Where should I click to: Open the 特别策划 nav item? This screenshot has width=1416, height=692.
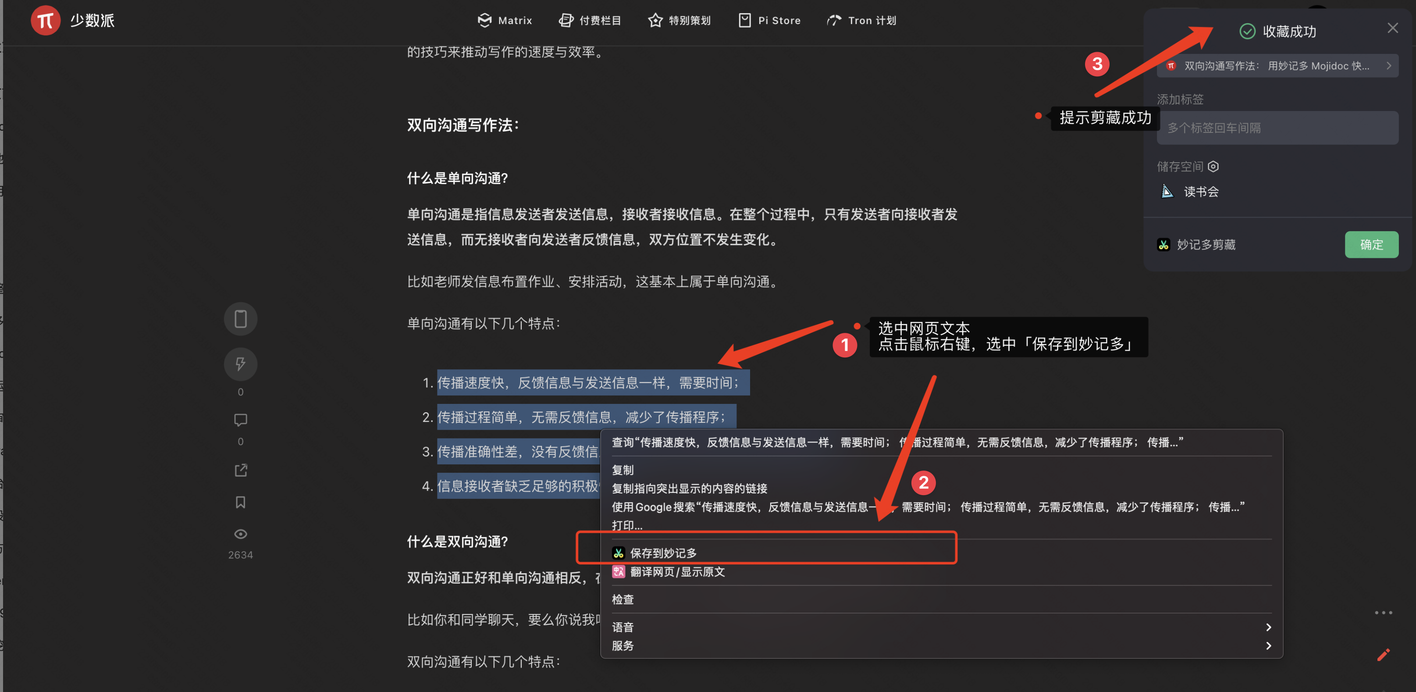680,20
